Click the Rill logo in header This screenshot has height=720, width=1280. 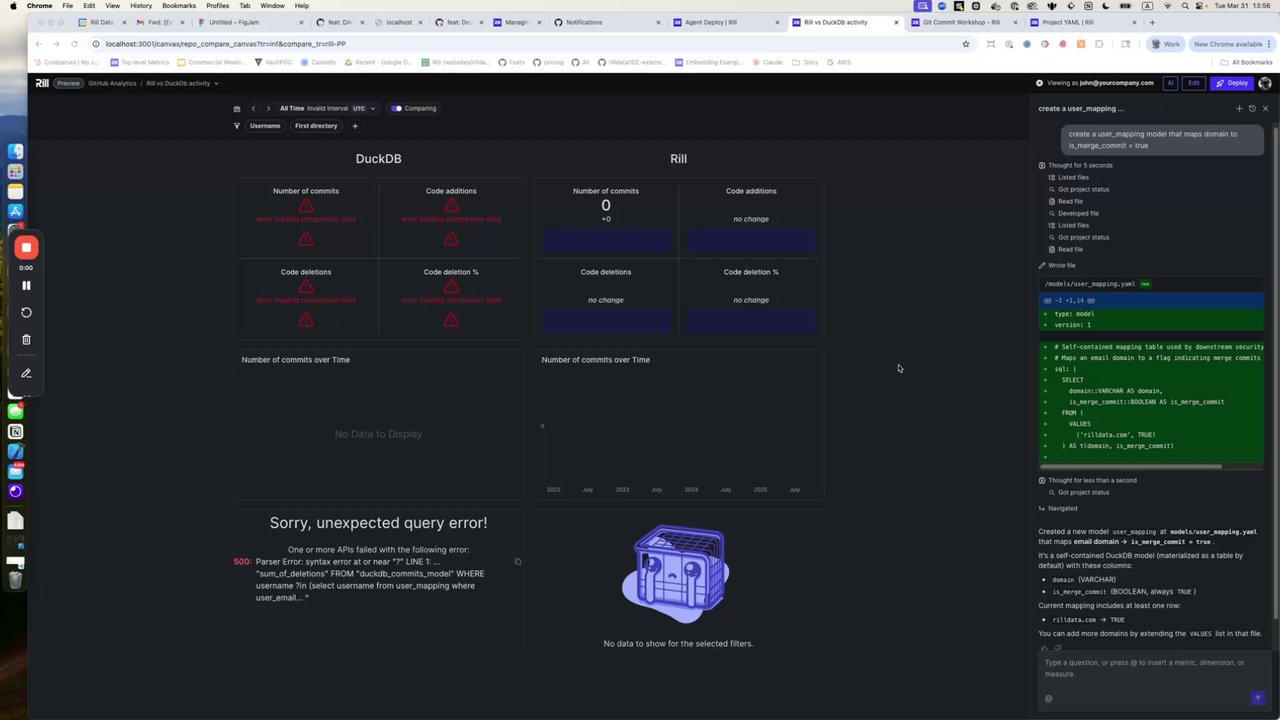click(x=42, y=83)
